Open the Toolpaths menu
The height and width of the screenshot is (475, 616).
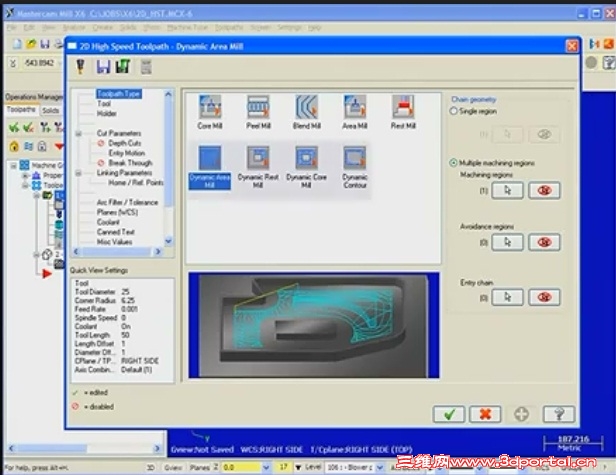pyautogui.click(x=229, y=28)
